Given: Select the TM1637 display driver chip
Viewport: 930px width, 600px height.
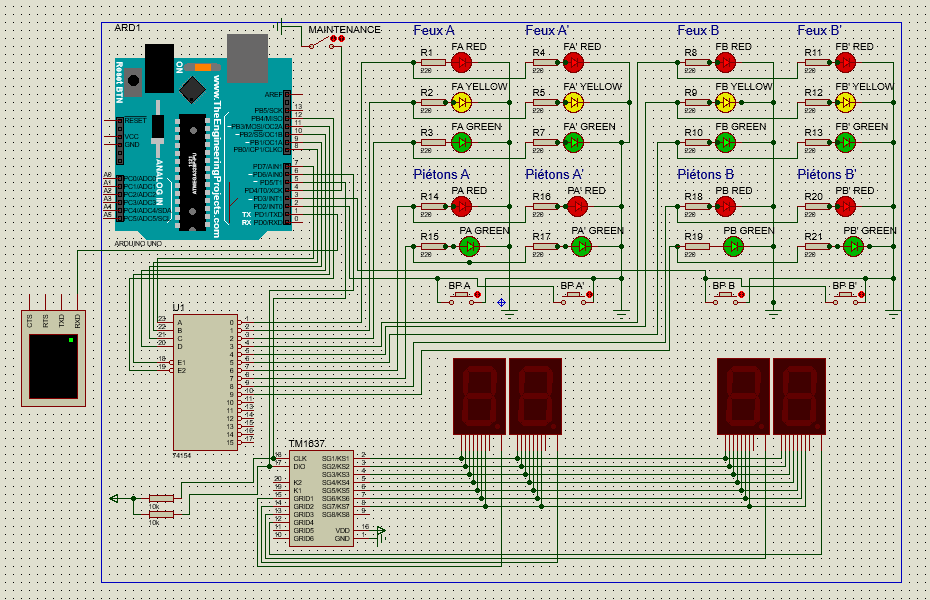Looking at the screenshot, I should click(321, 498).
